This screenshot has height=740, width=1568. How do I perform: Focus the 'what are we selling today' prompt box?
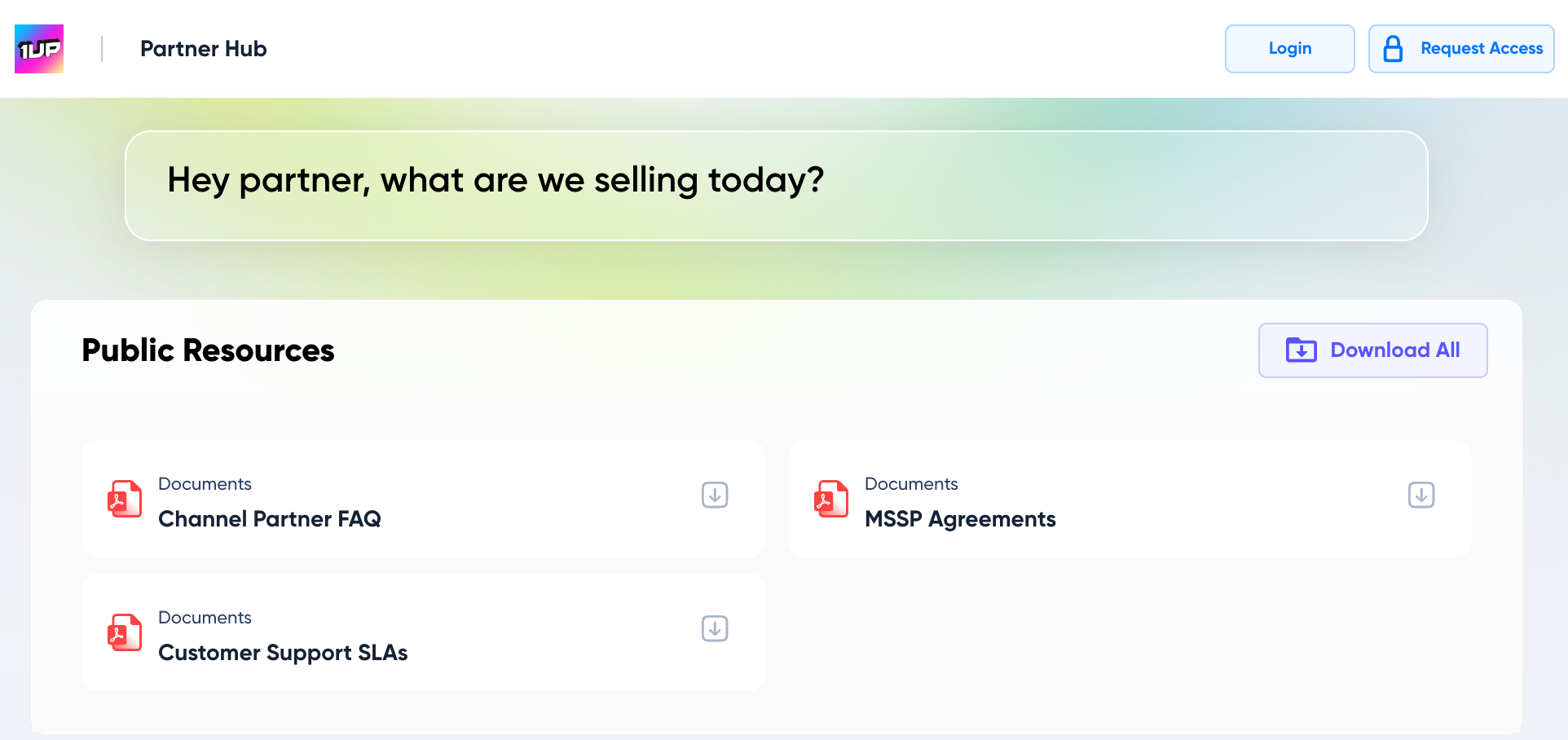point(776,186)
